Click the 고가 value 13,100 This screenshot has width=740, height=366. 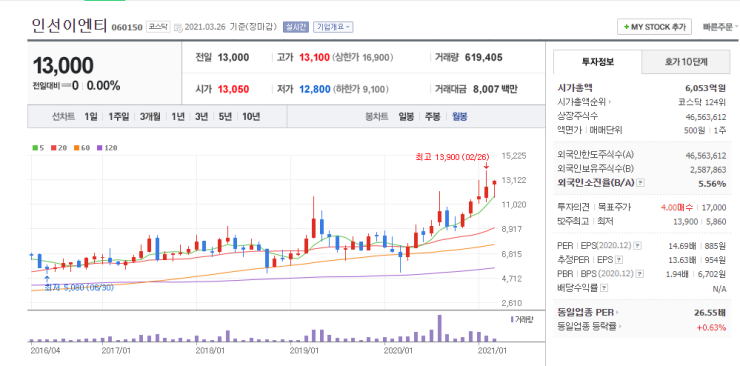(x=314, y=58)
